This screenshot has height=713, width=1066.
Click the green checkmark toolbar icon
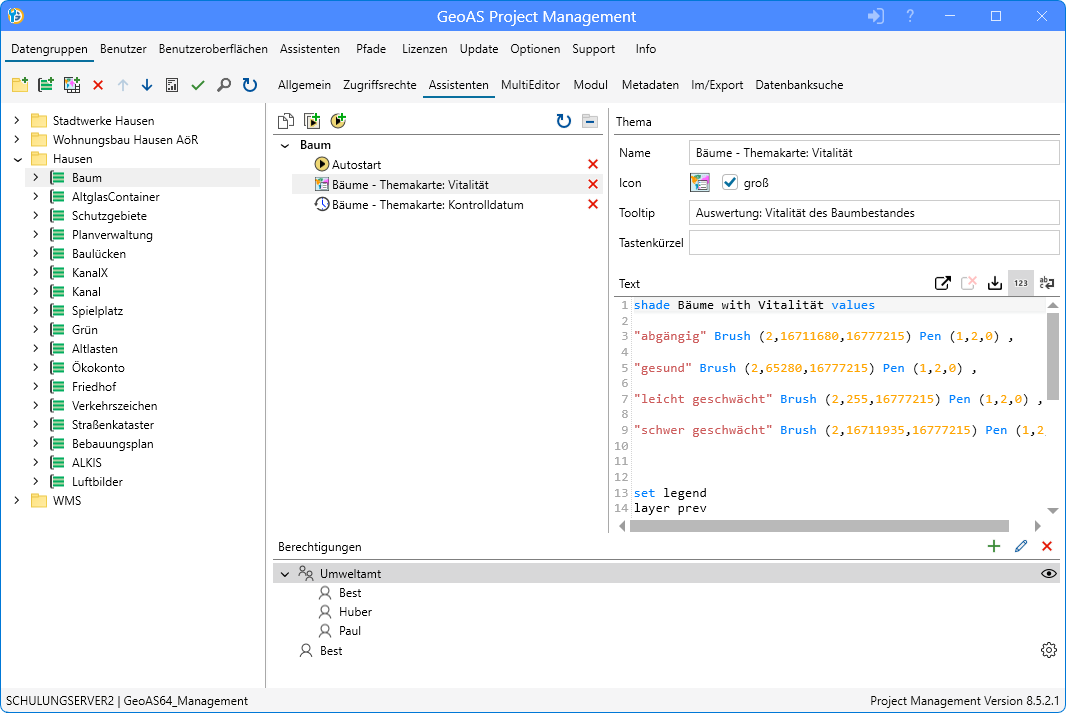(198, 86)
